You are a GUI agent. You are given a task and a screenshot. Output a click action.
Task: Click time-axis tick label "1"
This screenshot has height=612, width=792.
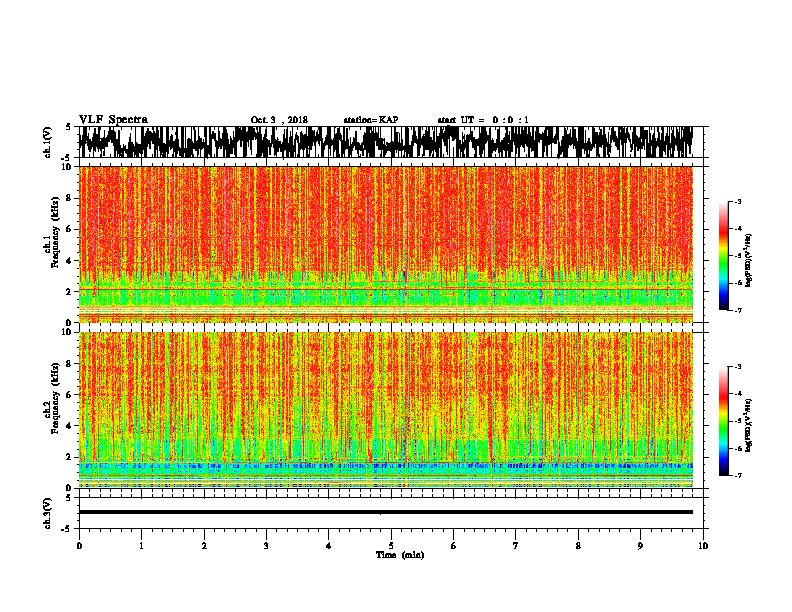pyautogui.click(x=141, y=545)
